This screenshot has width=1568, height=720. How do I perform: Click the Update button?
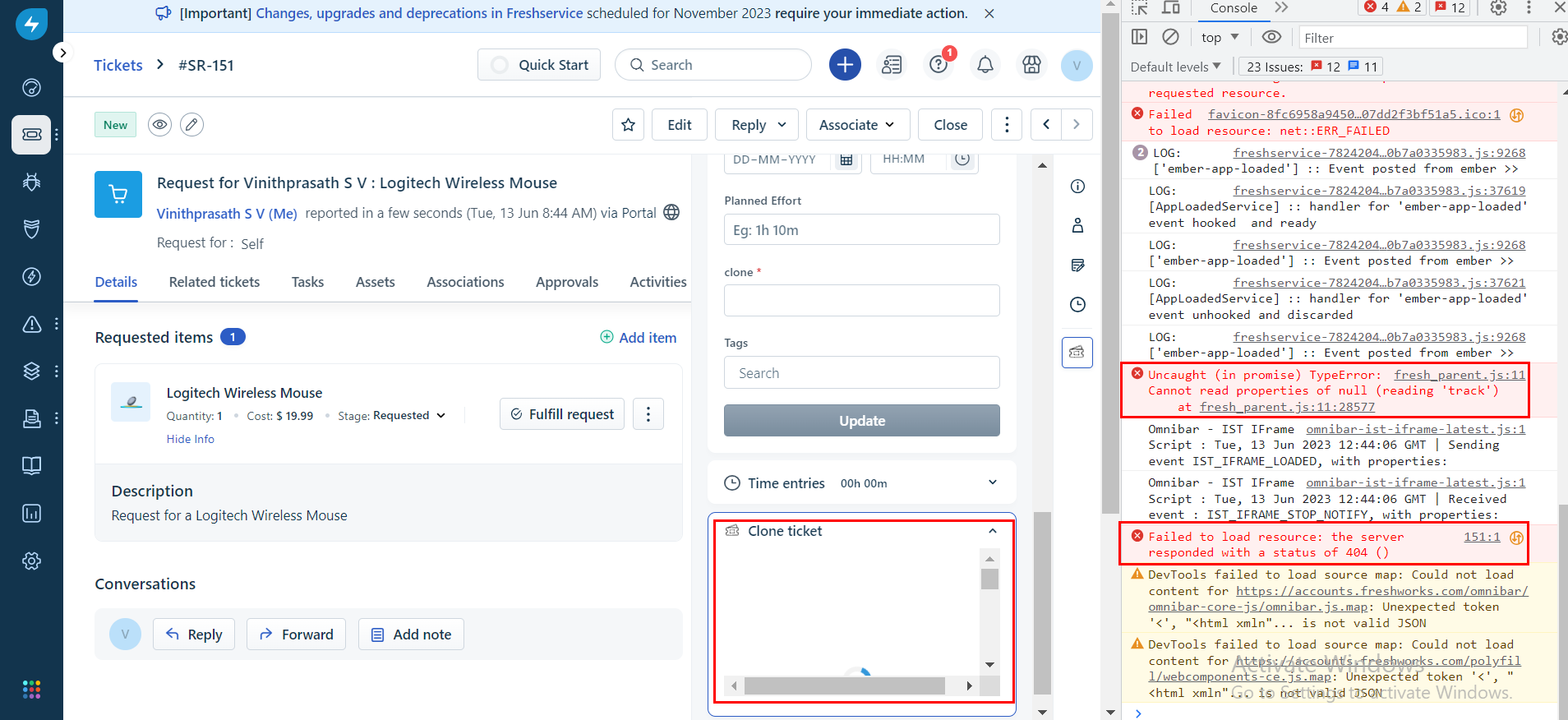862,421
